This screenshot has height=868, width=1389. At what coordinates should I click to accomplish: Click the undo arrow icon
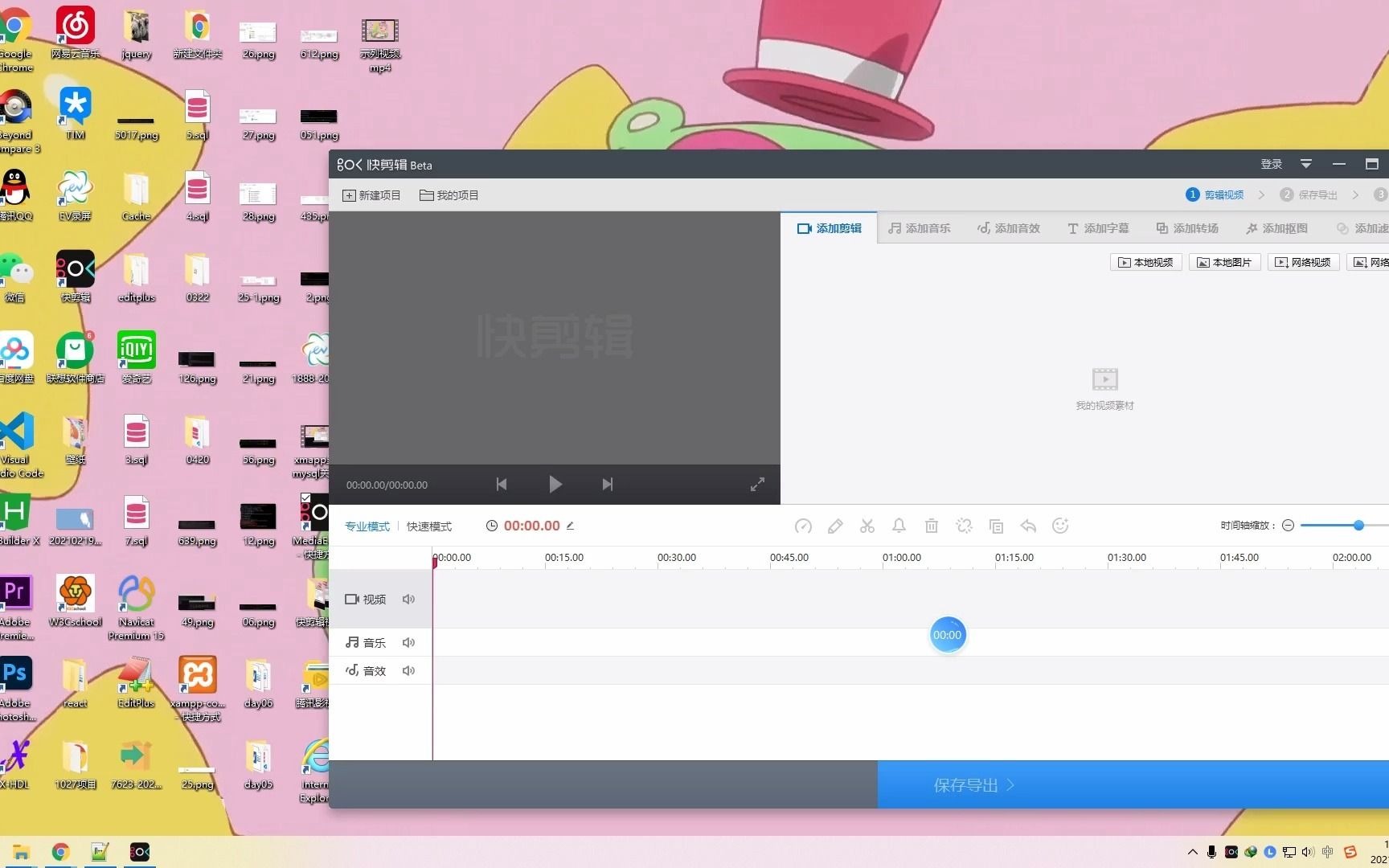pyautogui.click(x=1028, y=526)
